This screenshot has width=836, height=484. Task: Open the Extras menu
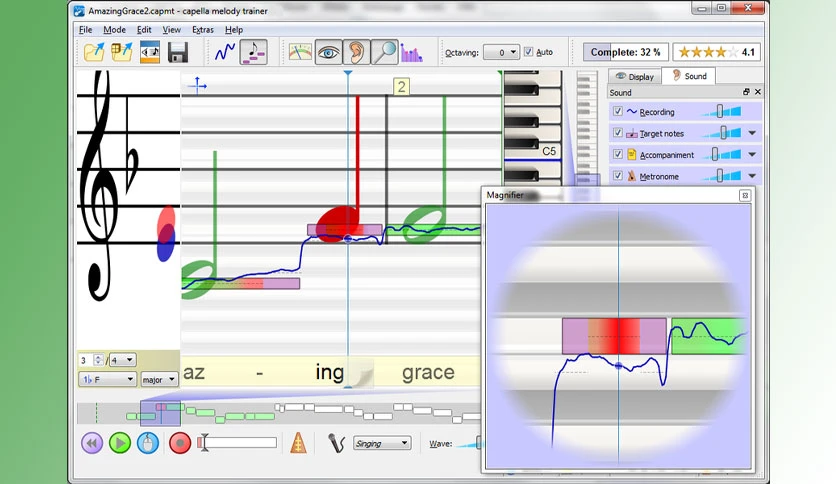(x=203, y=30)
